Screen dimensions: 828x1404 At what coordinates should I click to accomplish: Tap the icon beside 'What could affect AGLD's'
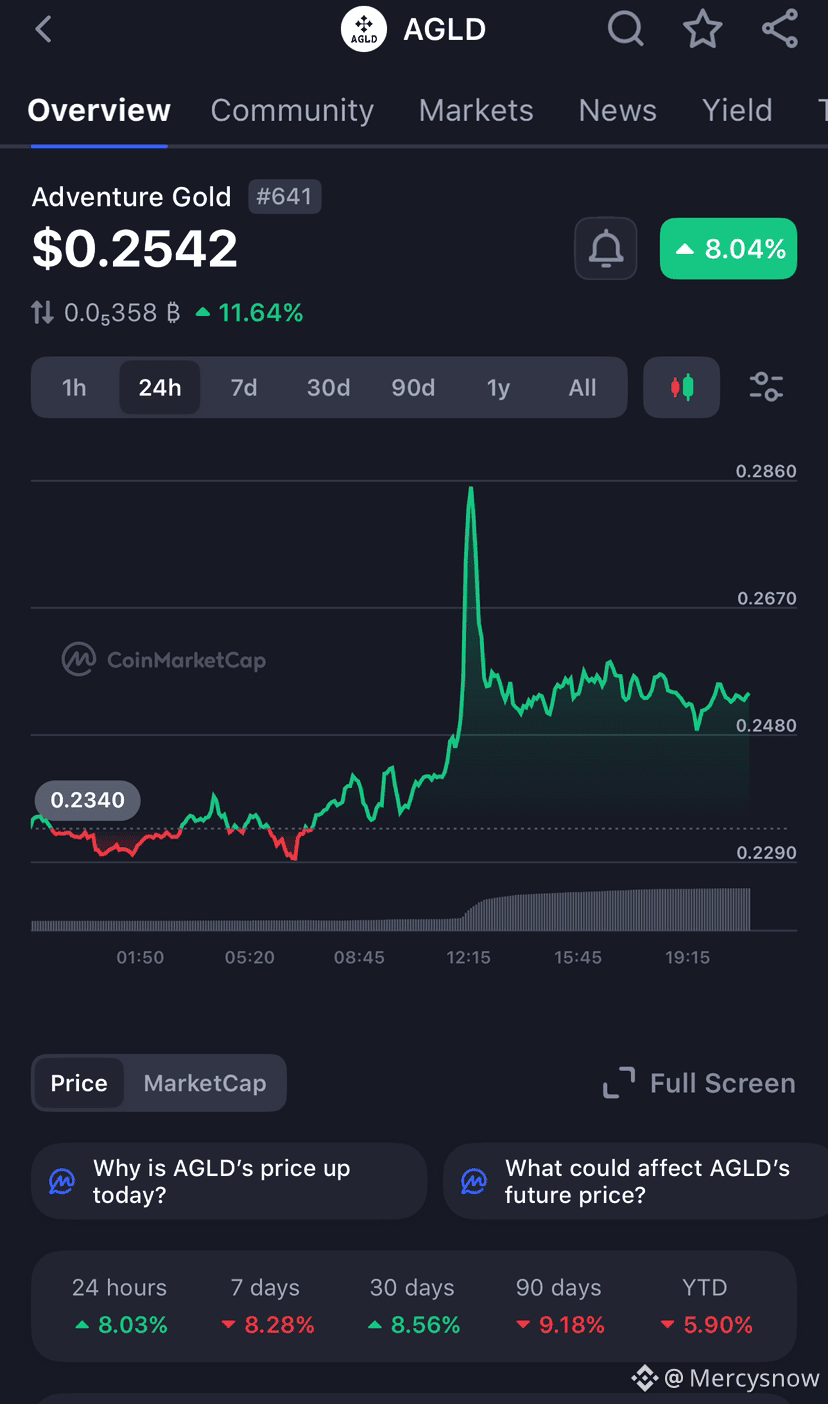click(474, 1181)
